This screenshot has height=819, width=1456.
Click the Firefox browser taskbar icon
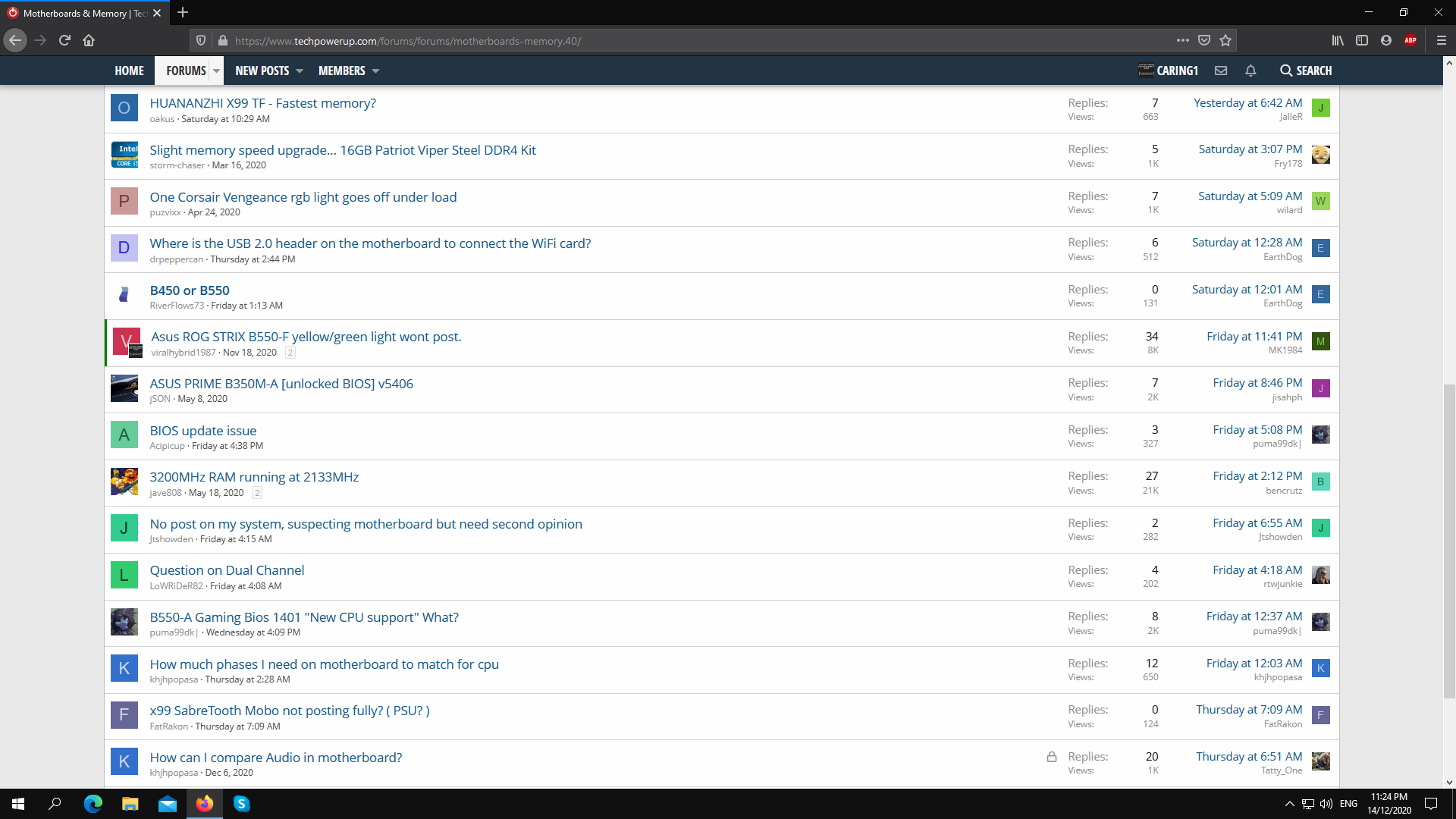point(205,803)
